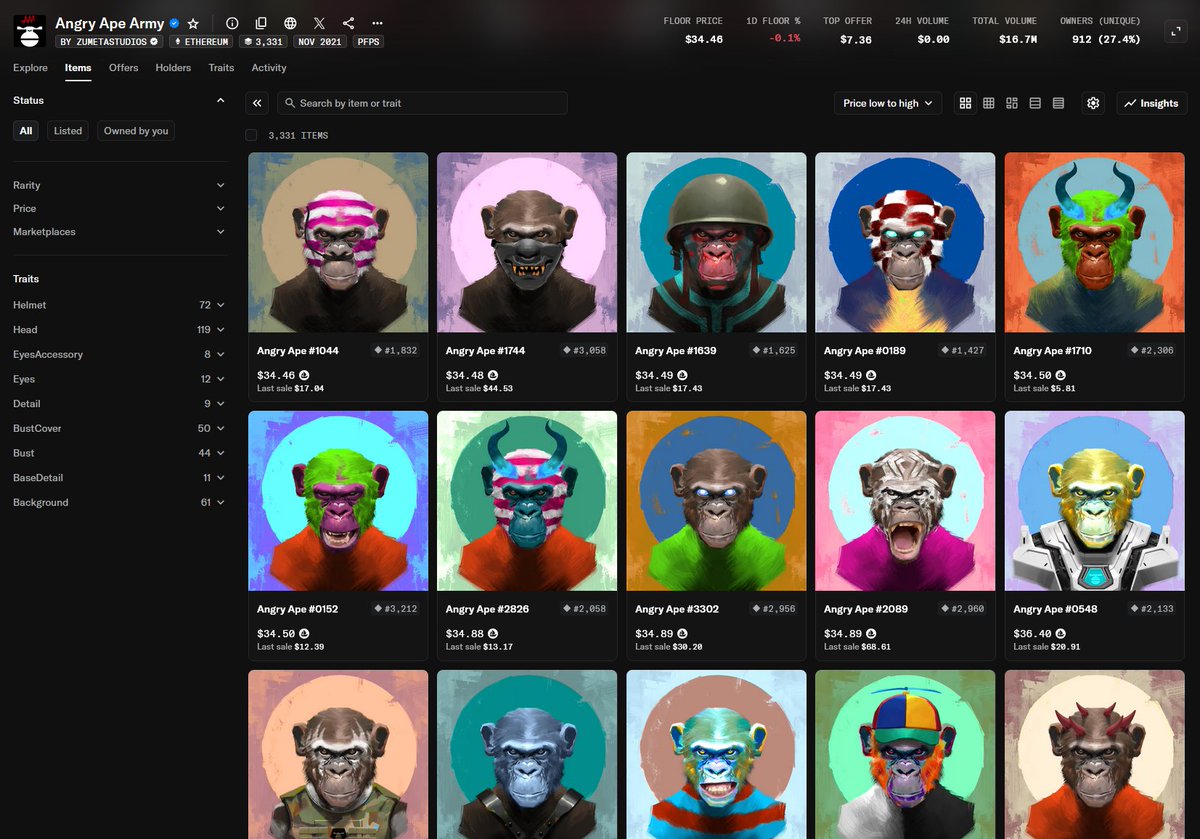Screen dimensions: 1200x839
Task: Click the Angry Ape Army collection logo
Action: pyautogui.click(x=29, y=31)
